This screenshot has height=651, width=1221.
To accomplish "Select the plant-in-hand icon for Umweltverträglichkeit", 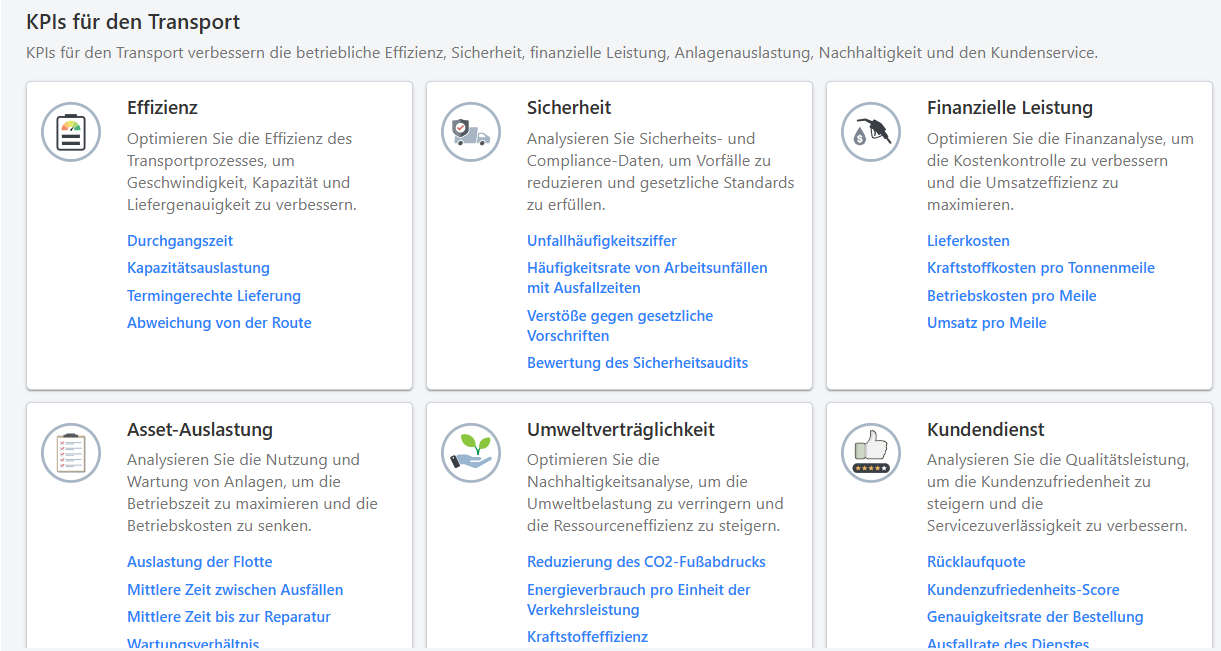I will (x=470, y=452).
